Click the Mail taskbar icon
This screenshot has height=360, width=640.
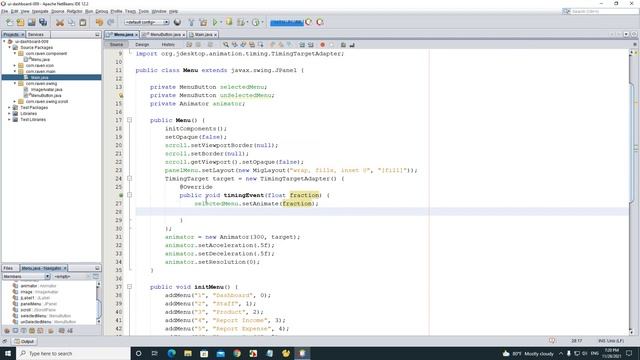pyautogui.click(x=220, y=353)
